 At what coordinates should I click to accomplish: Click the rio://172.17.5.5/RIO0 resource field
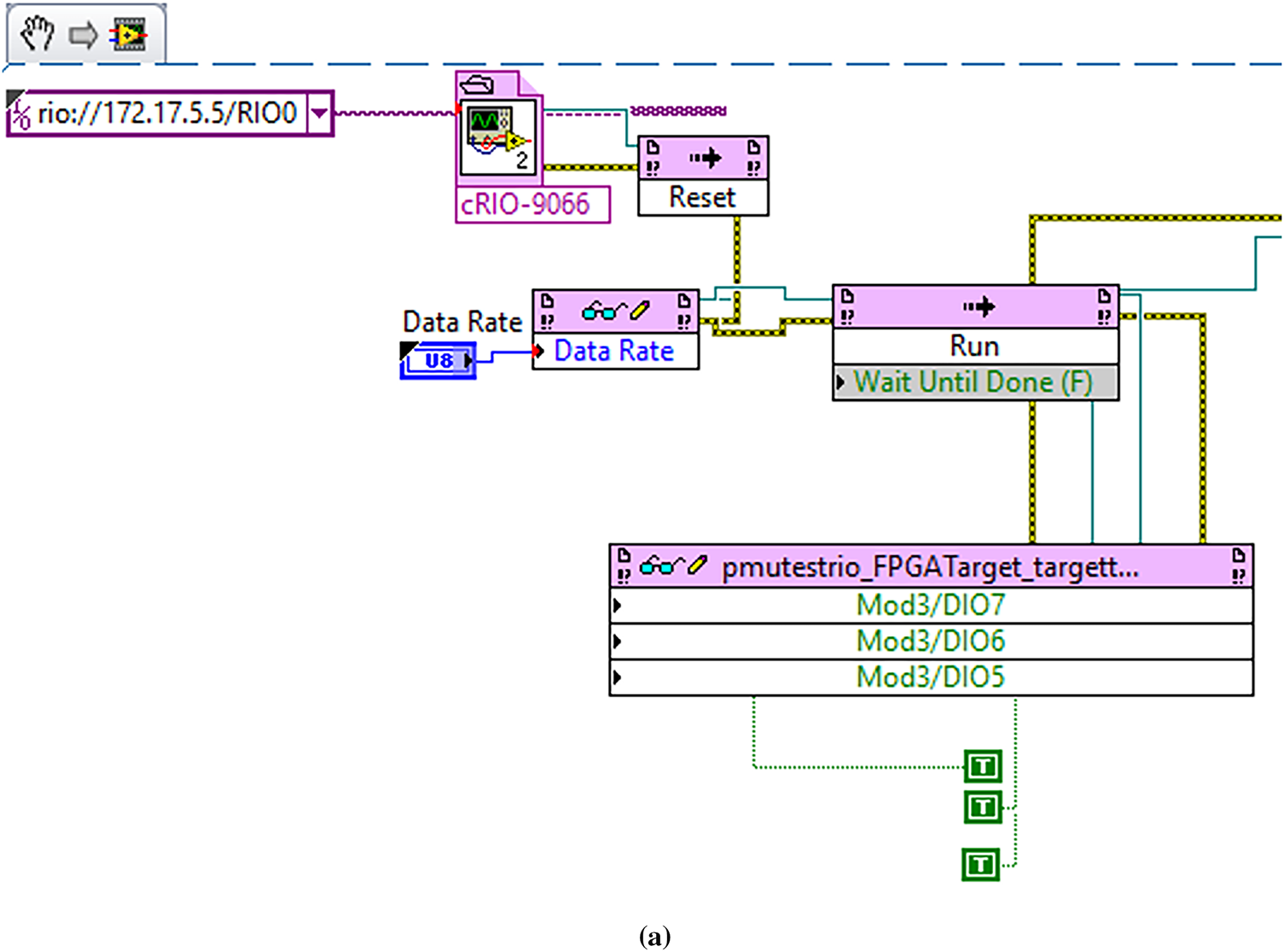coord(167,113)
